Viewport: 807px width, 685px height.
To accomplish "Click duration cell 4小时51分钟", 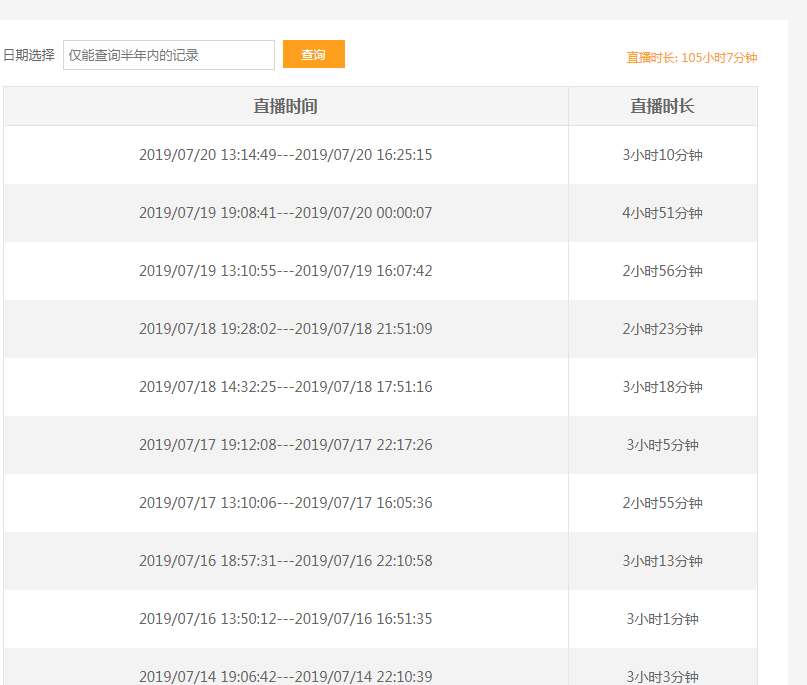I will click(662, 213).
